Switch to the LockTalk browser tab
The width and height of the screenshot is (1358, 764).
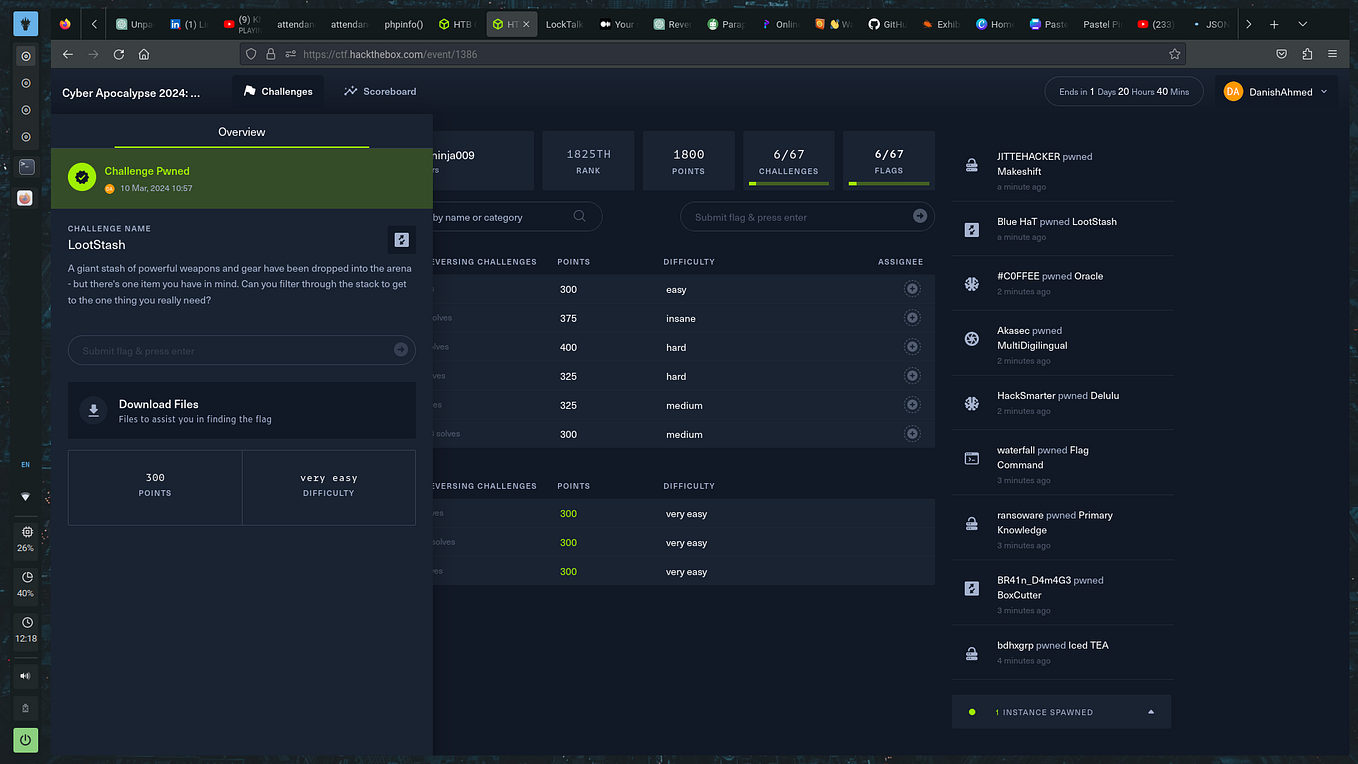tap(563, 23)
